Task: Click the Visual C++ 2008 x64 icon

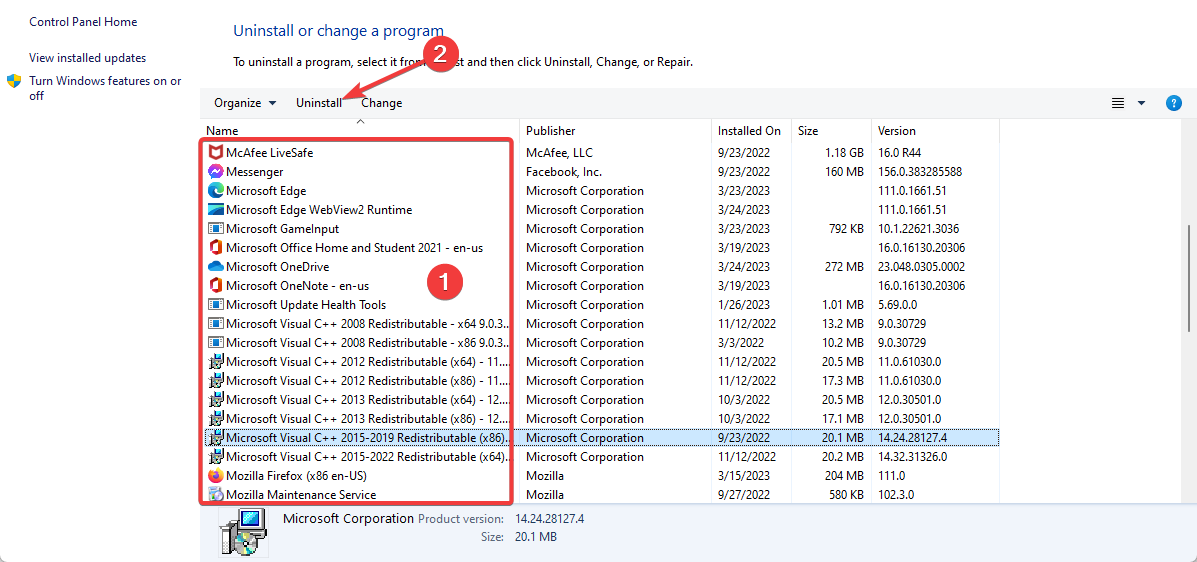Action: (215, 324)
